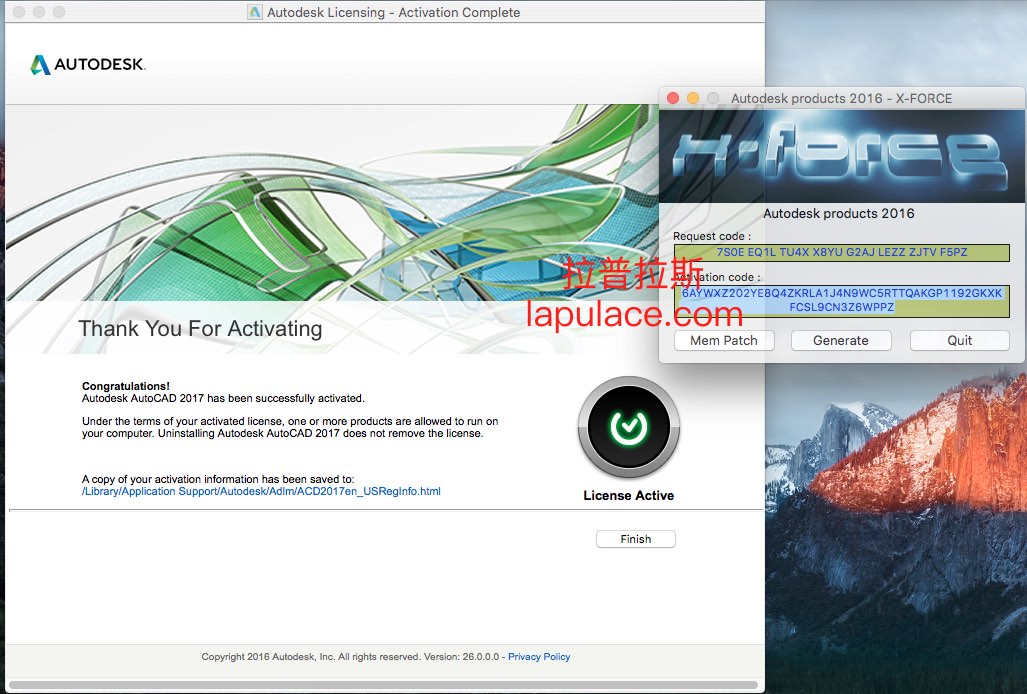Close the X-FORCE window with red button
1027x694 pixels.
click(x=673, y=98)
